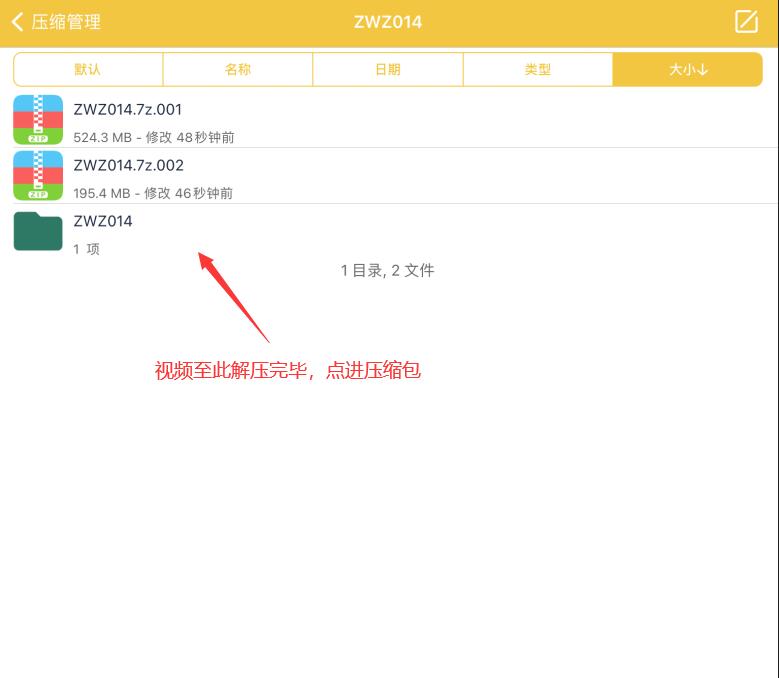Tap the back chevron in the header

pyautogui.click(x=17, y=22)
